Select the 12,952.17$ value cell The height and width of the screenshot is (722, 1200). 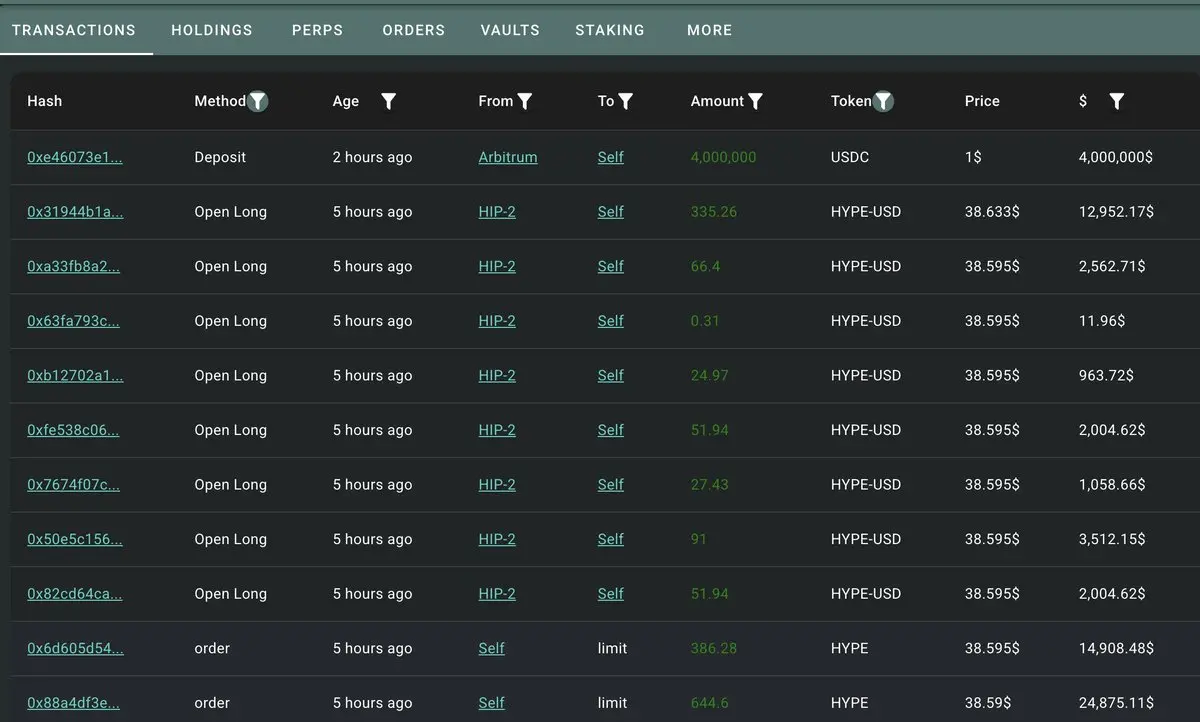pos(1116,212)
